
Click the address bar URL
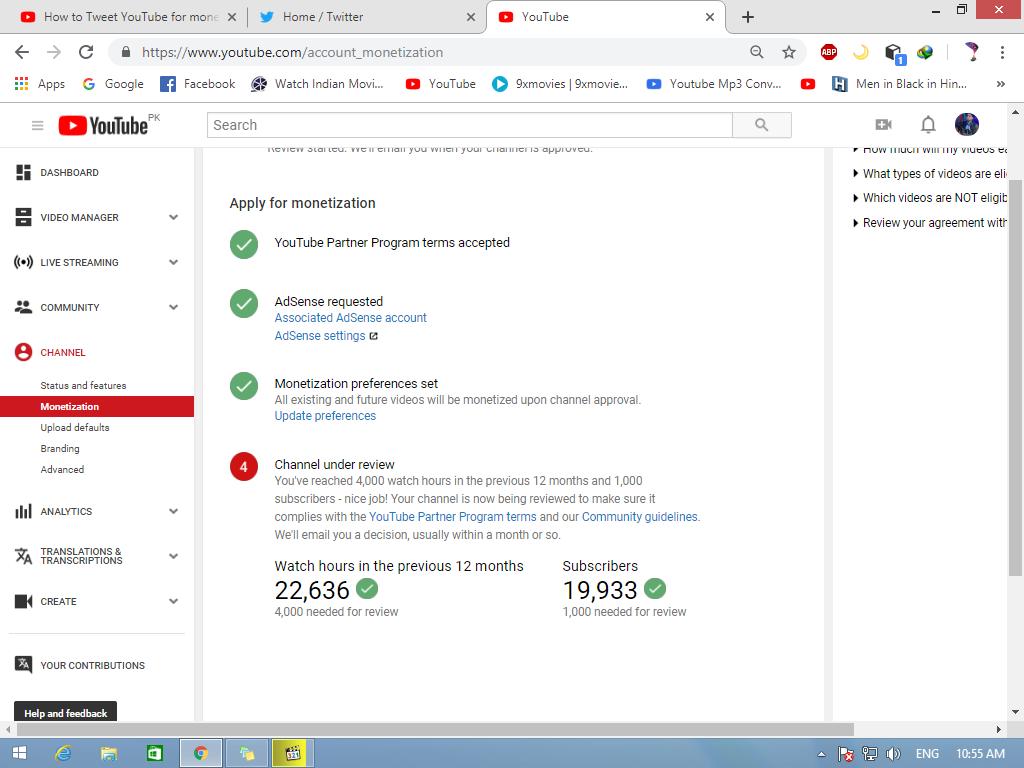(x=292, y=52)
